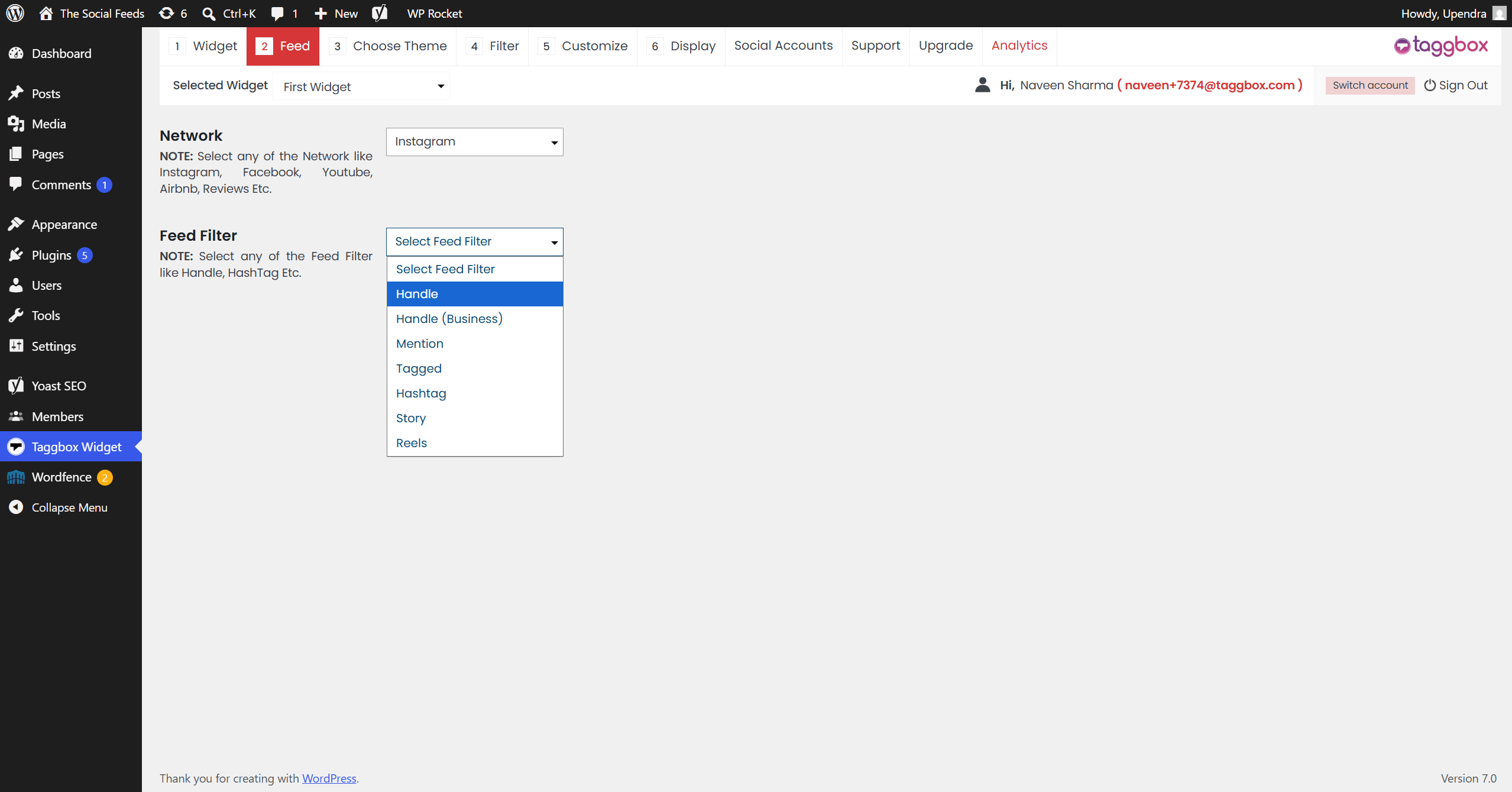Click the Pages icon in sidebar
Viewport: 1512px width, 792px height.
(x=16, y=154)
